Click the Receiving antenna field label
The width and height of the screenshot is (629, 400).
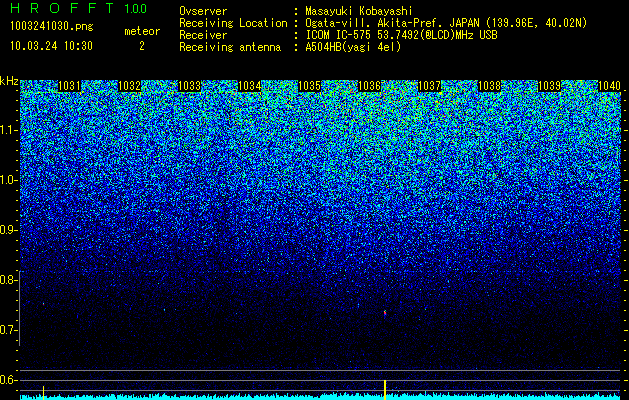[x=230, y=47]
